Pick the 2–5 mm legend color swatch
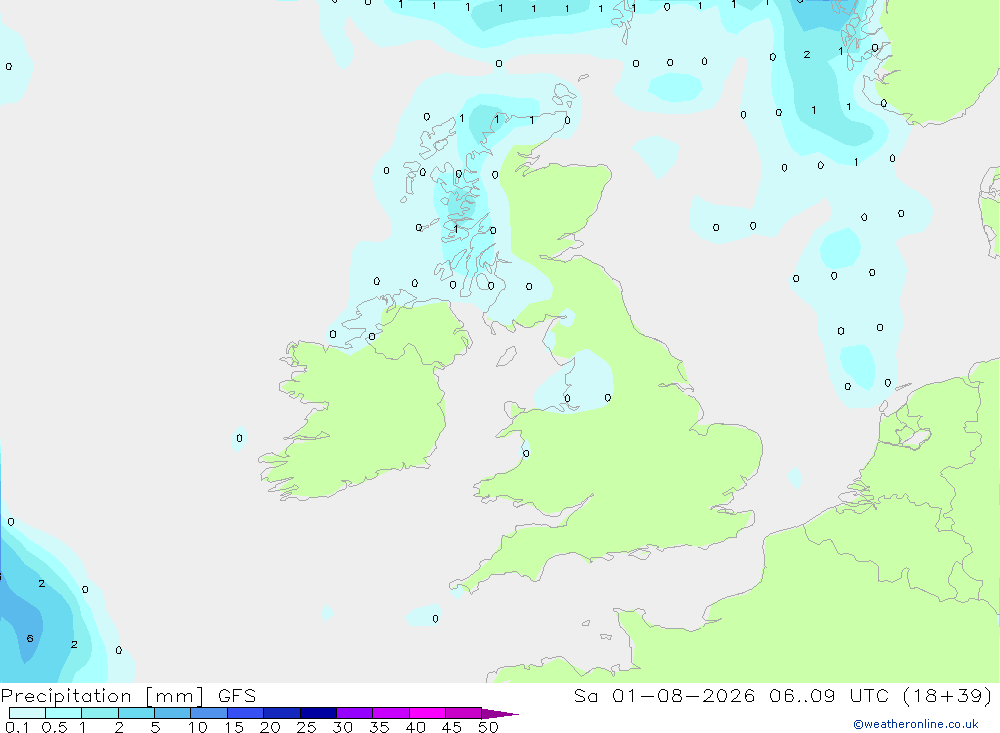Screen dimensions: 1000x733 pos(136,713)
